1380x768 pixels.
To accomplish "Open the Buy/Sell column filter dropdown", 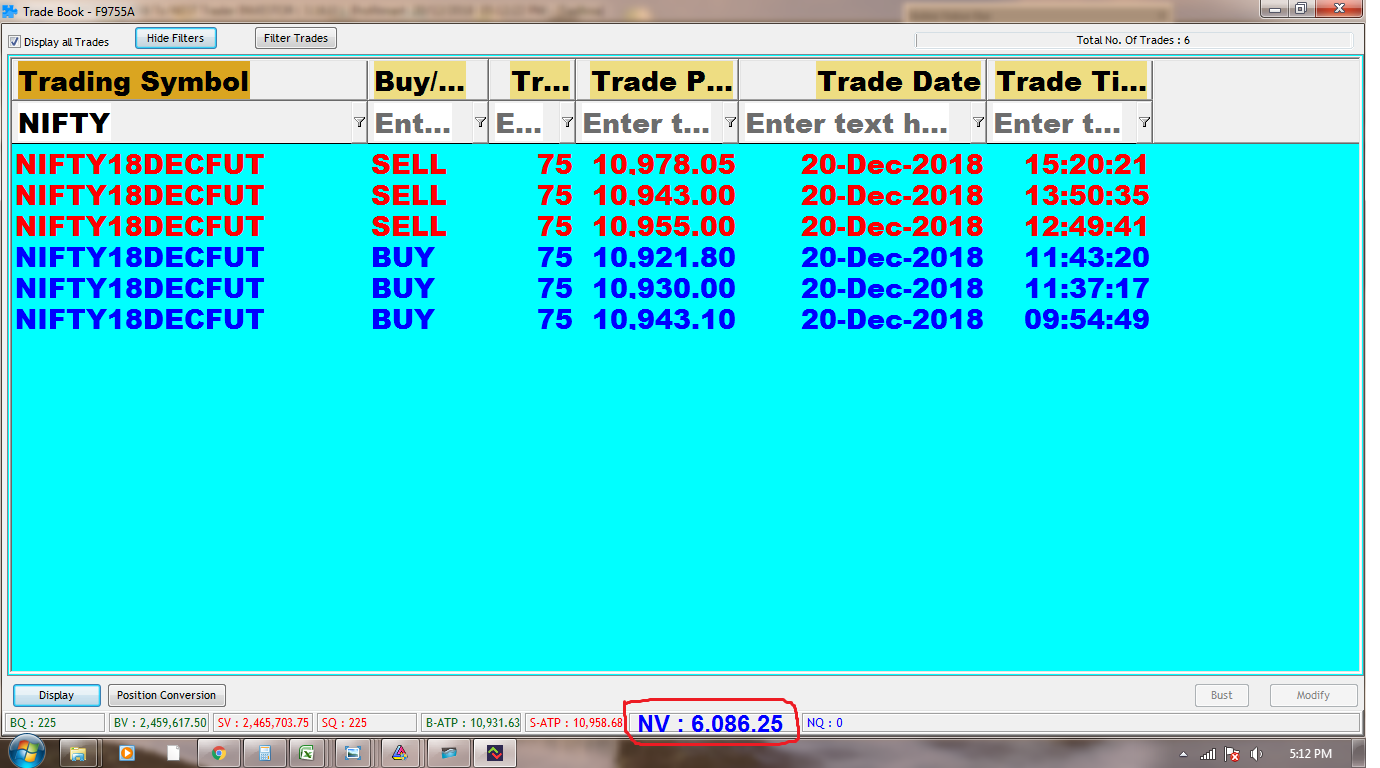I will [480, 122].
